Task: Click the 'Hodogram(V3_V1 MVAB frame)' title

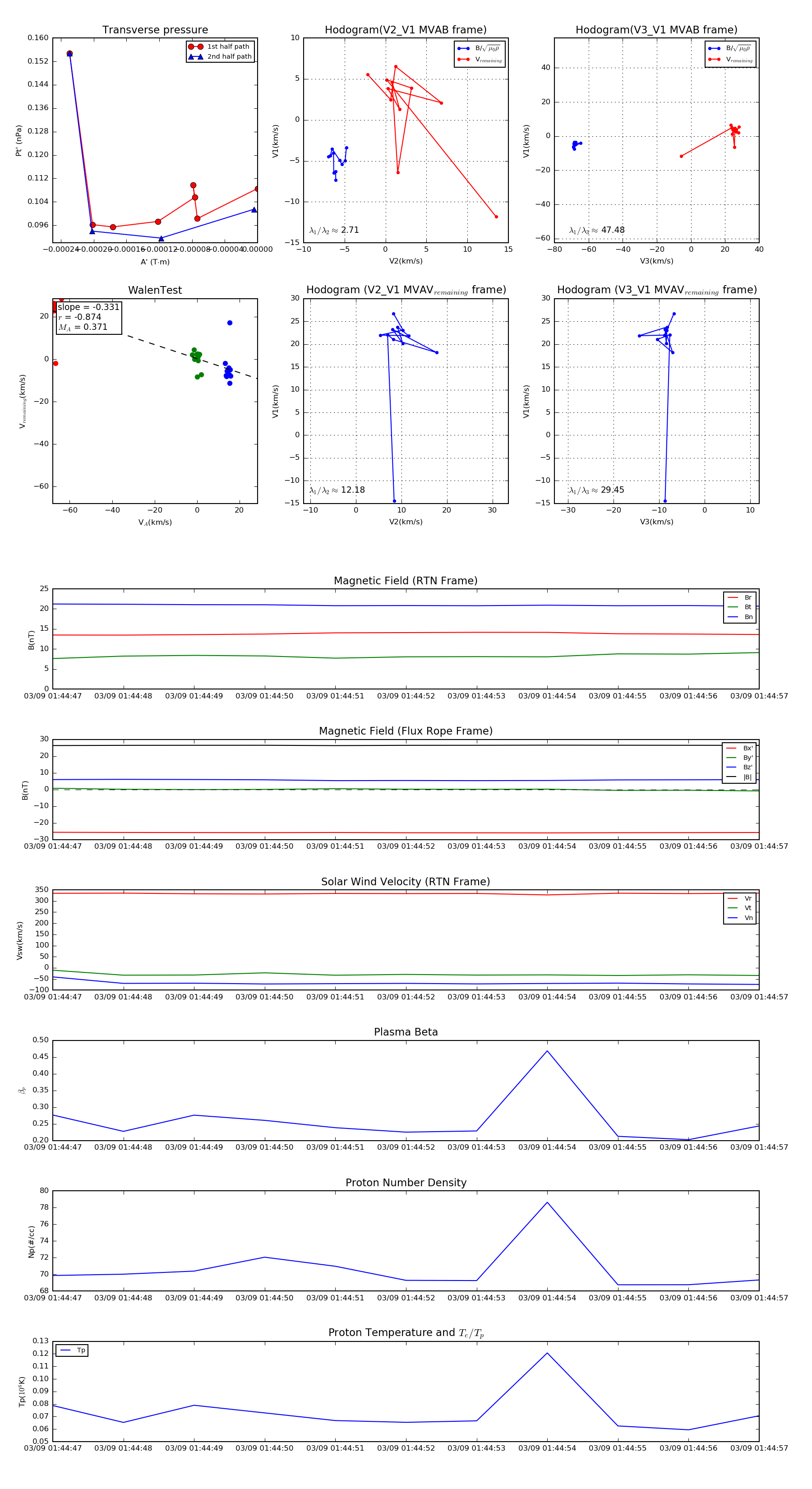Action: tap(656, 30)
